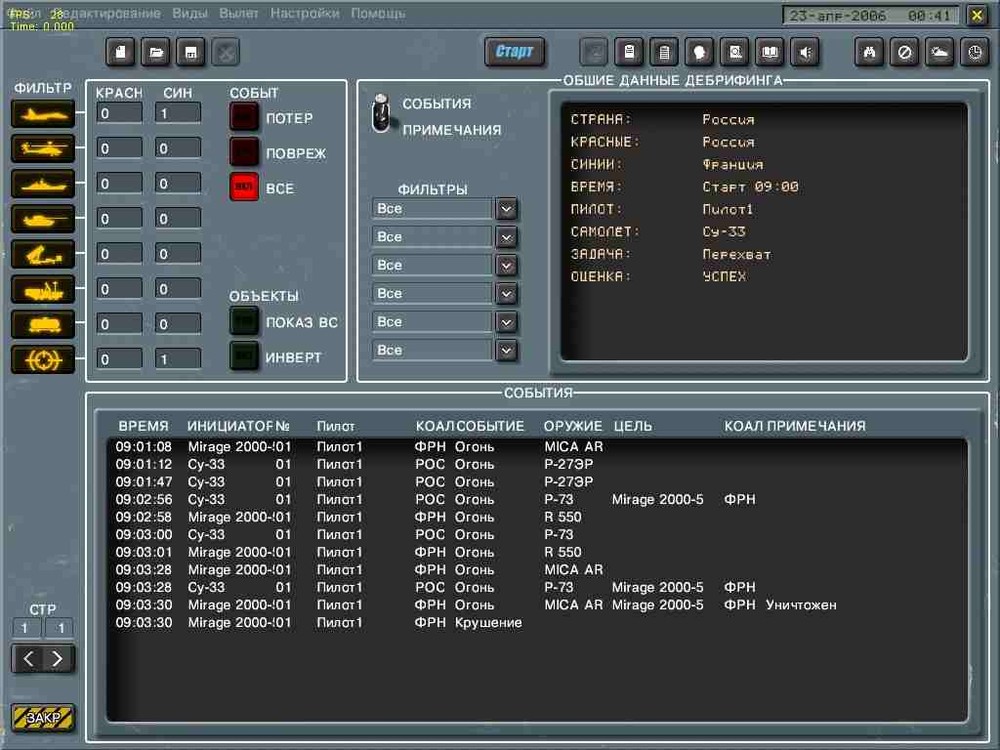The image size is (1000, 750).
Task: Expand the first Все filter dropdown
Action: tap(507, 209)
